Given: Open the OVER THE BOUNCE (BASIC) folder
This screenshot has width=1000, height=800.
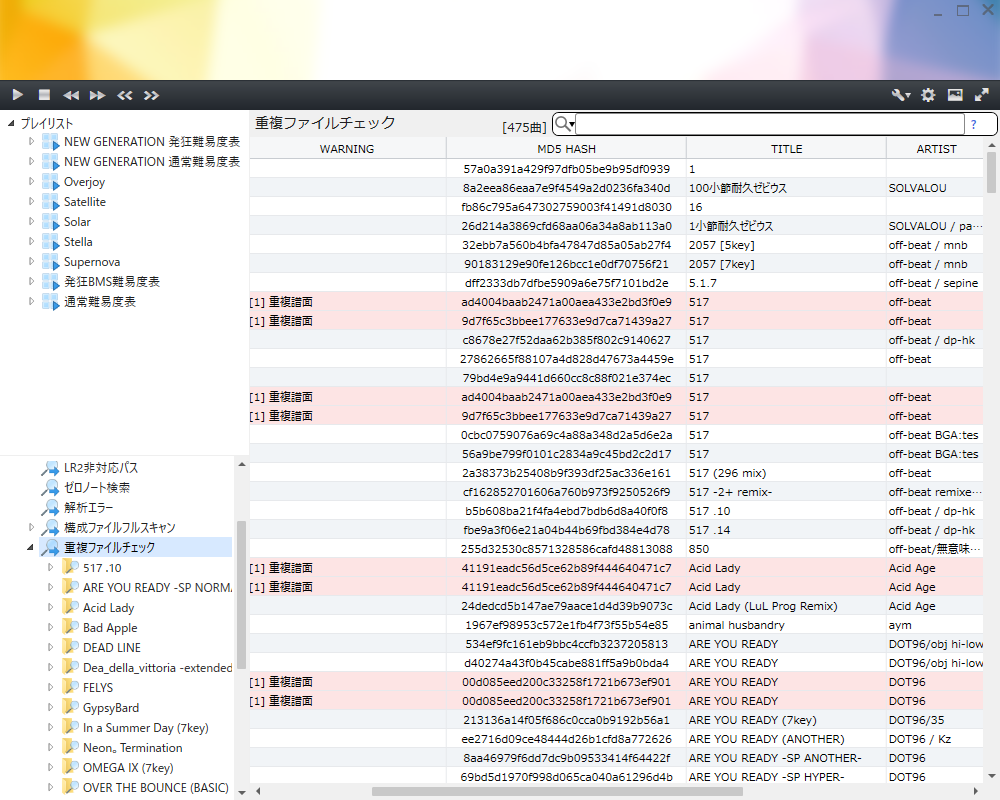Looking at the screenshot, I should [156, 788].
